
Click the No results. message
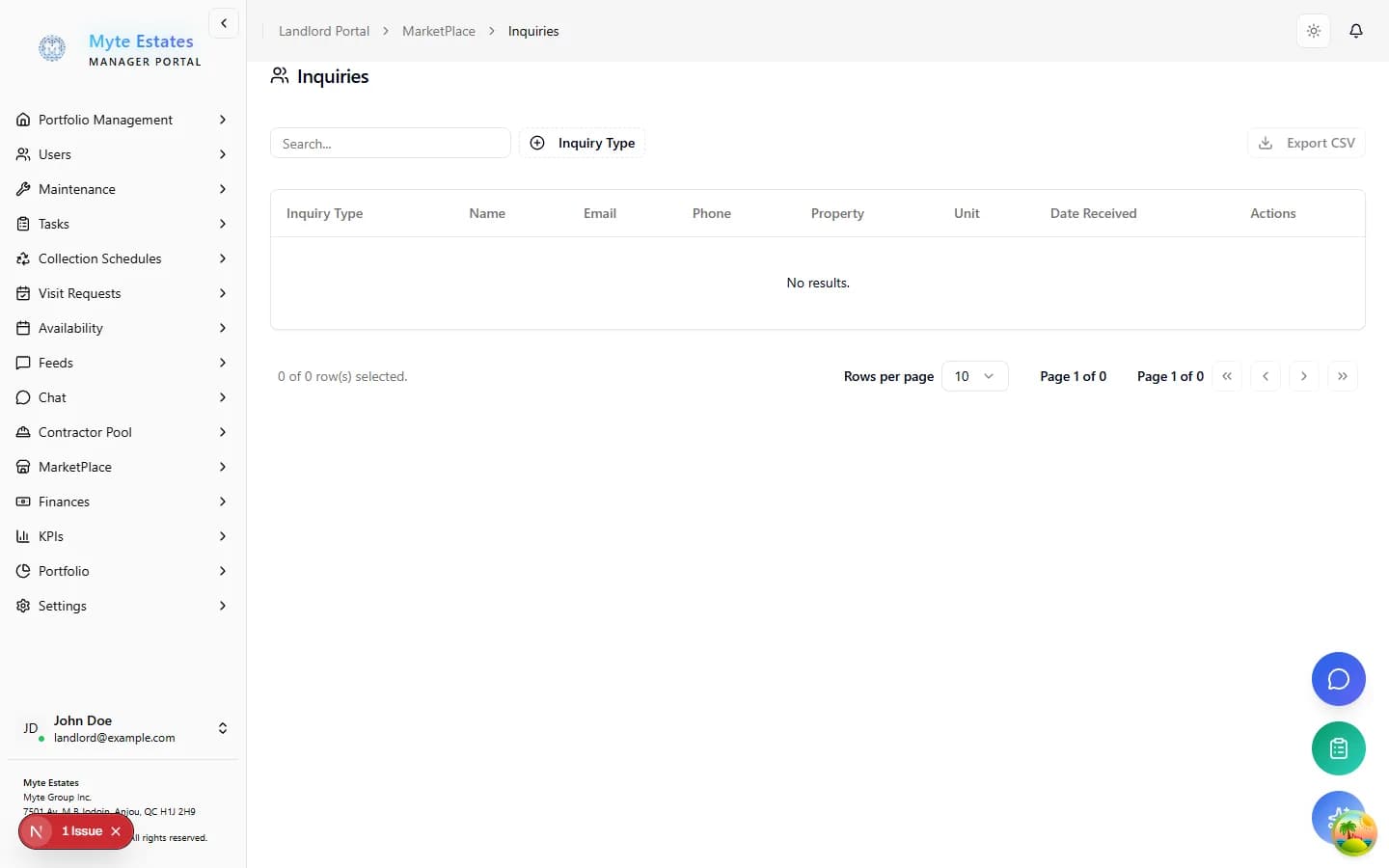point(818,283)
